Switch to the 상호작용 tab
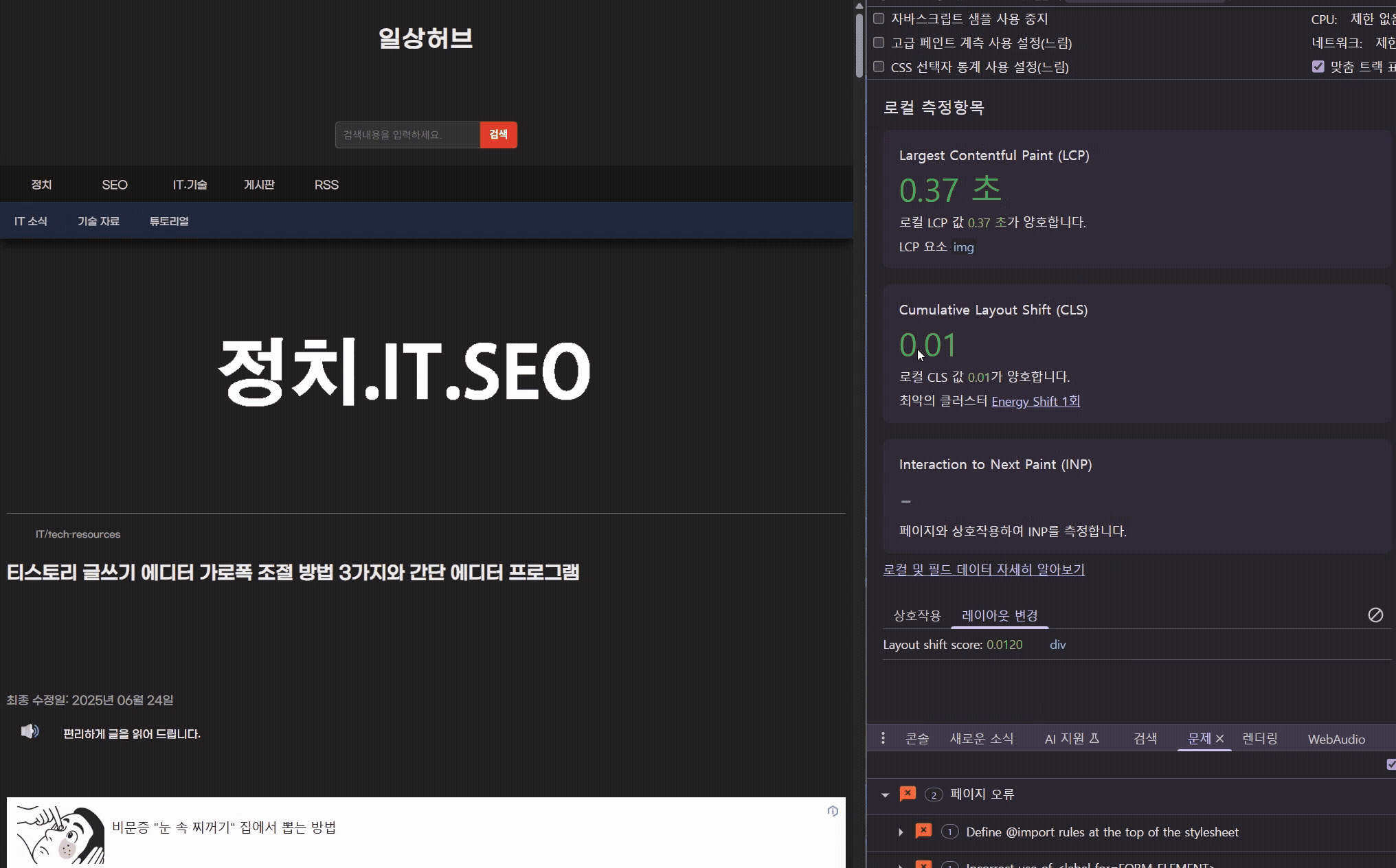The width and height of the screenshot is (1396, 868). [x=916, y=615]
